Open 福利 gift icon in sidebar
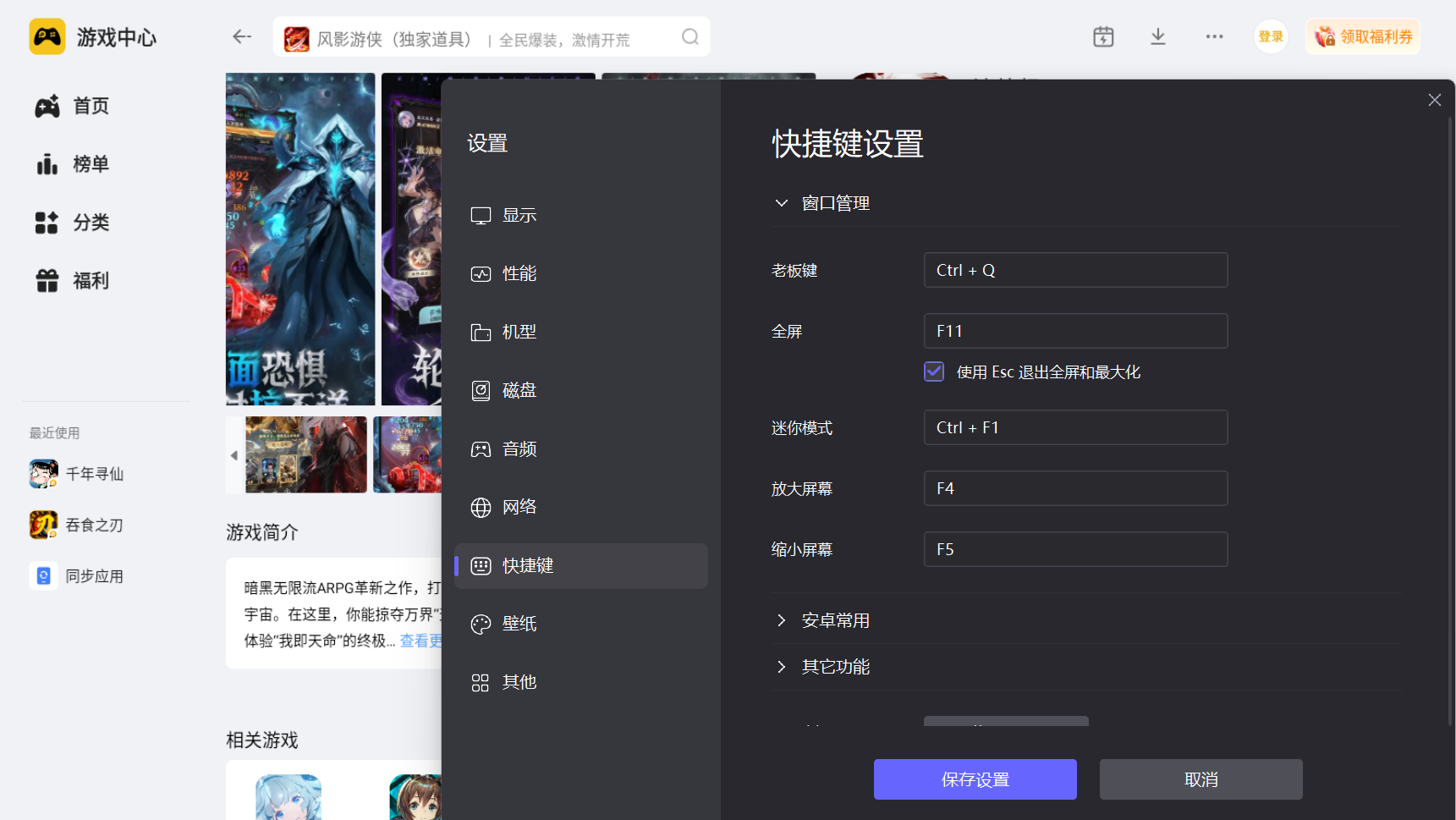Image resolution: width=1456 pixels, height=820 pixels. click(x=47, y=281)
